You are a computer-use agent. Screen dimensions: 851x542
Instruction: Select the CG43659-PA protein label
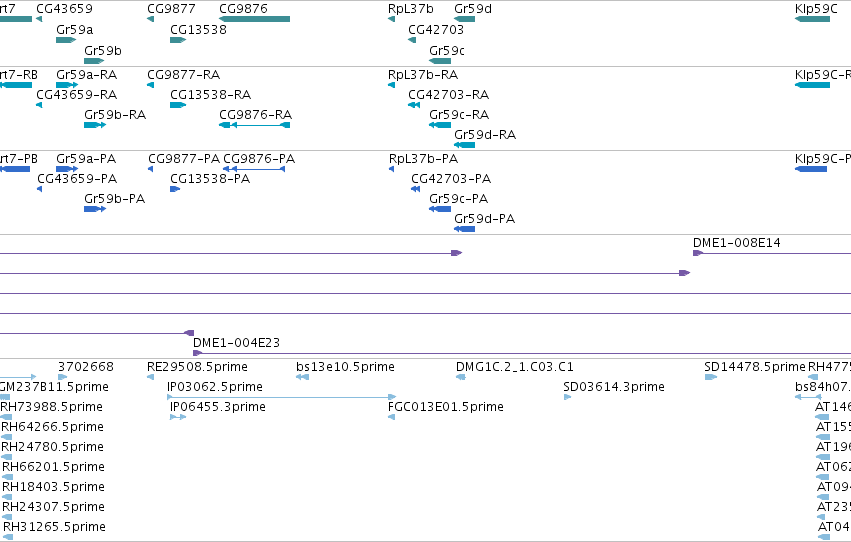pyautogui.click(x=77, y=178)
